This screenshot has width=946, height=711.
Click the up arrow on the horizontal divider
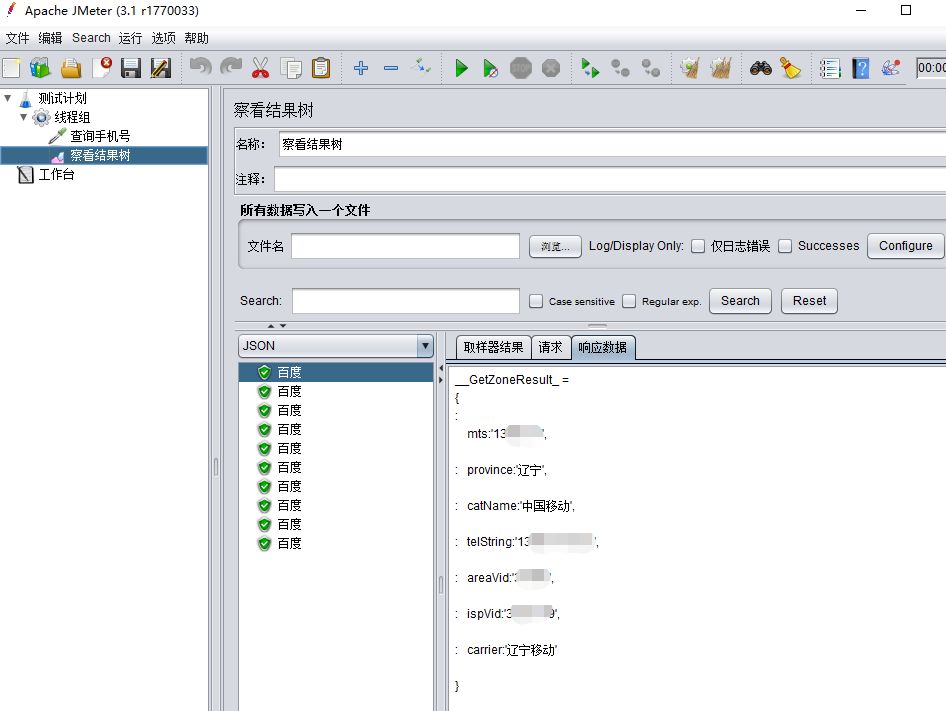click(x=271, y=326)
